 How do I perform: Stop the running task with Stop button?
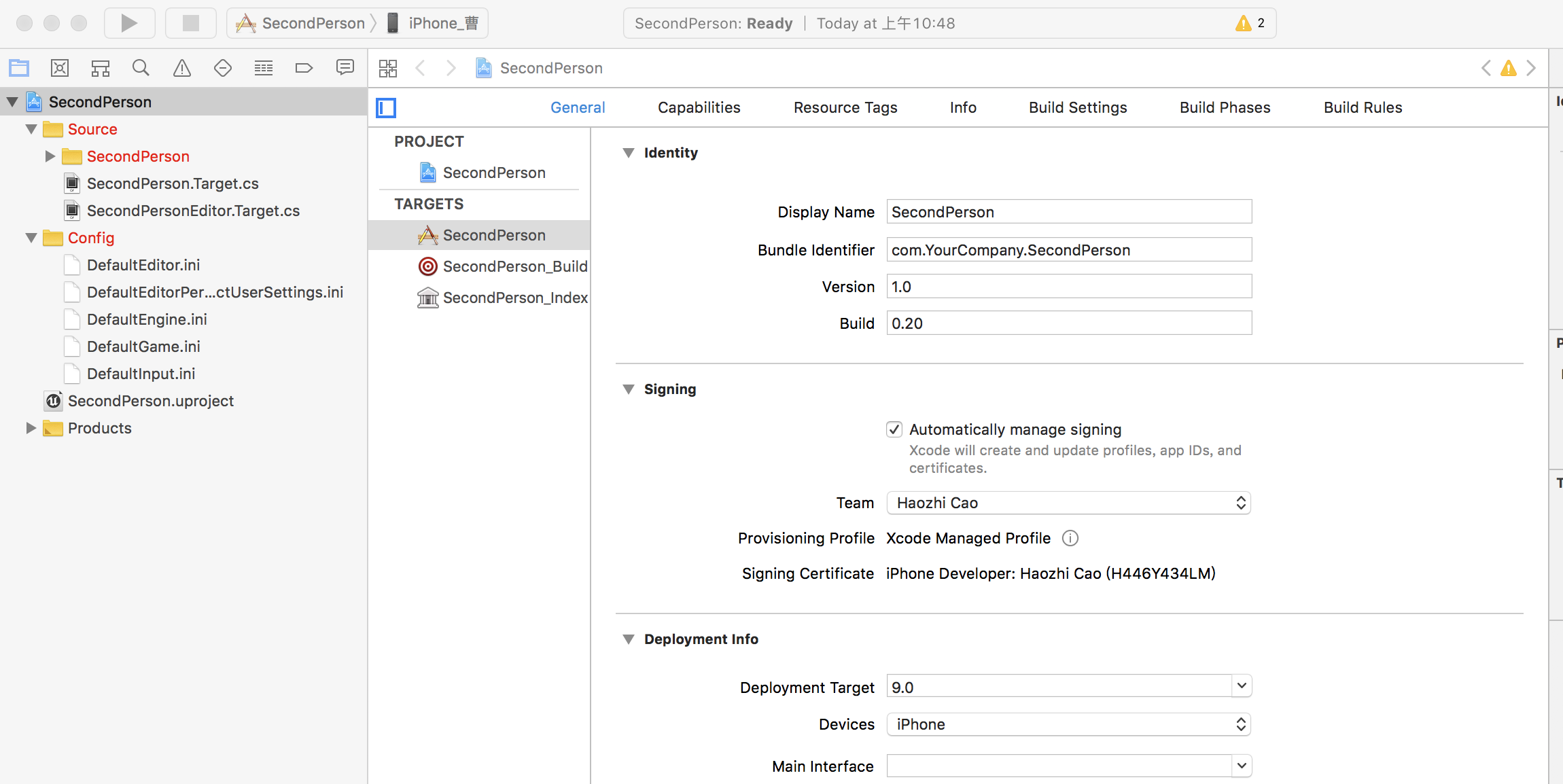pos(191,23)
